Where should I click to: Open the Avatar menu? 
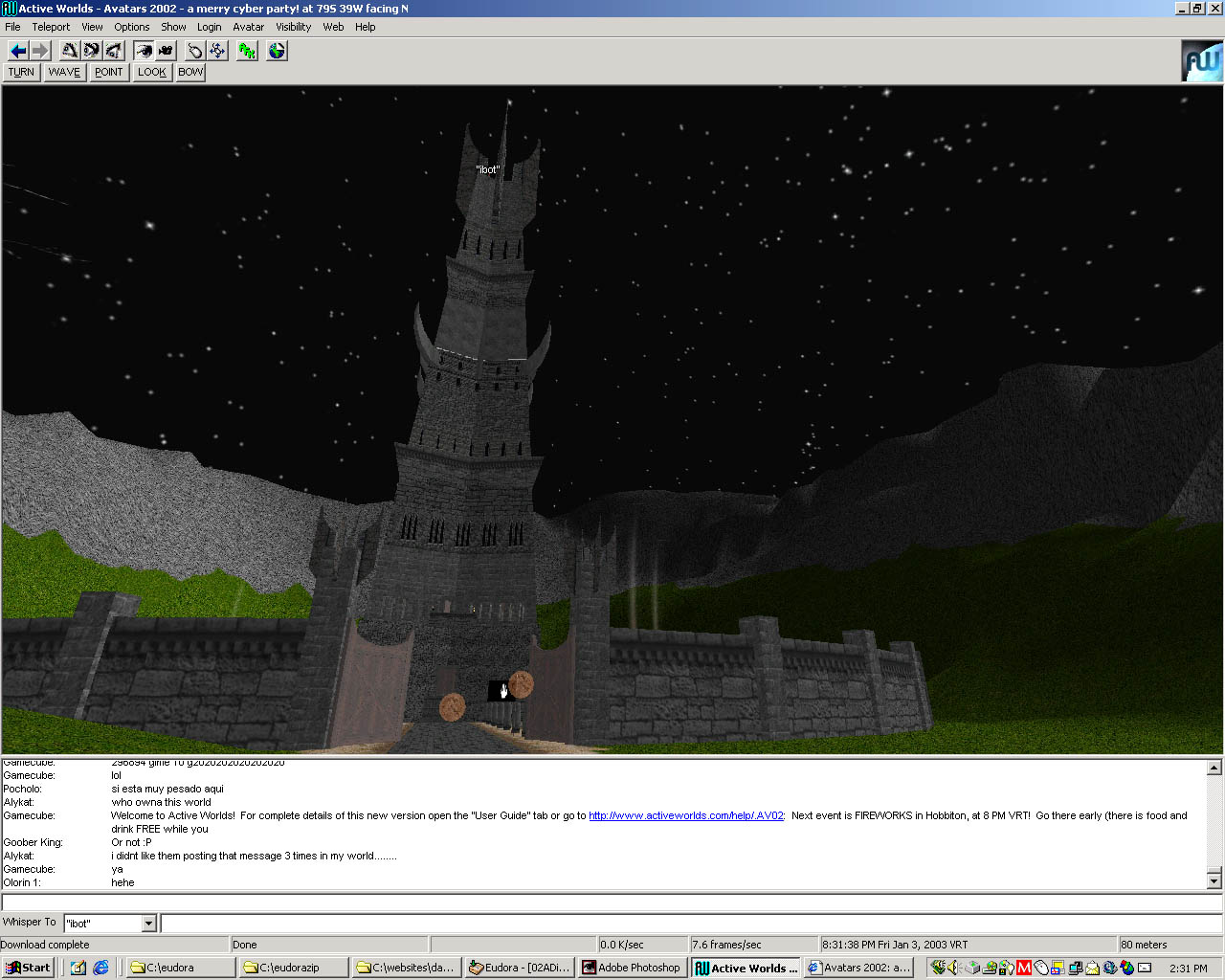click(248, 27)
